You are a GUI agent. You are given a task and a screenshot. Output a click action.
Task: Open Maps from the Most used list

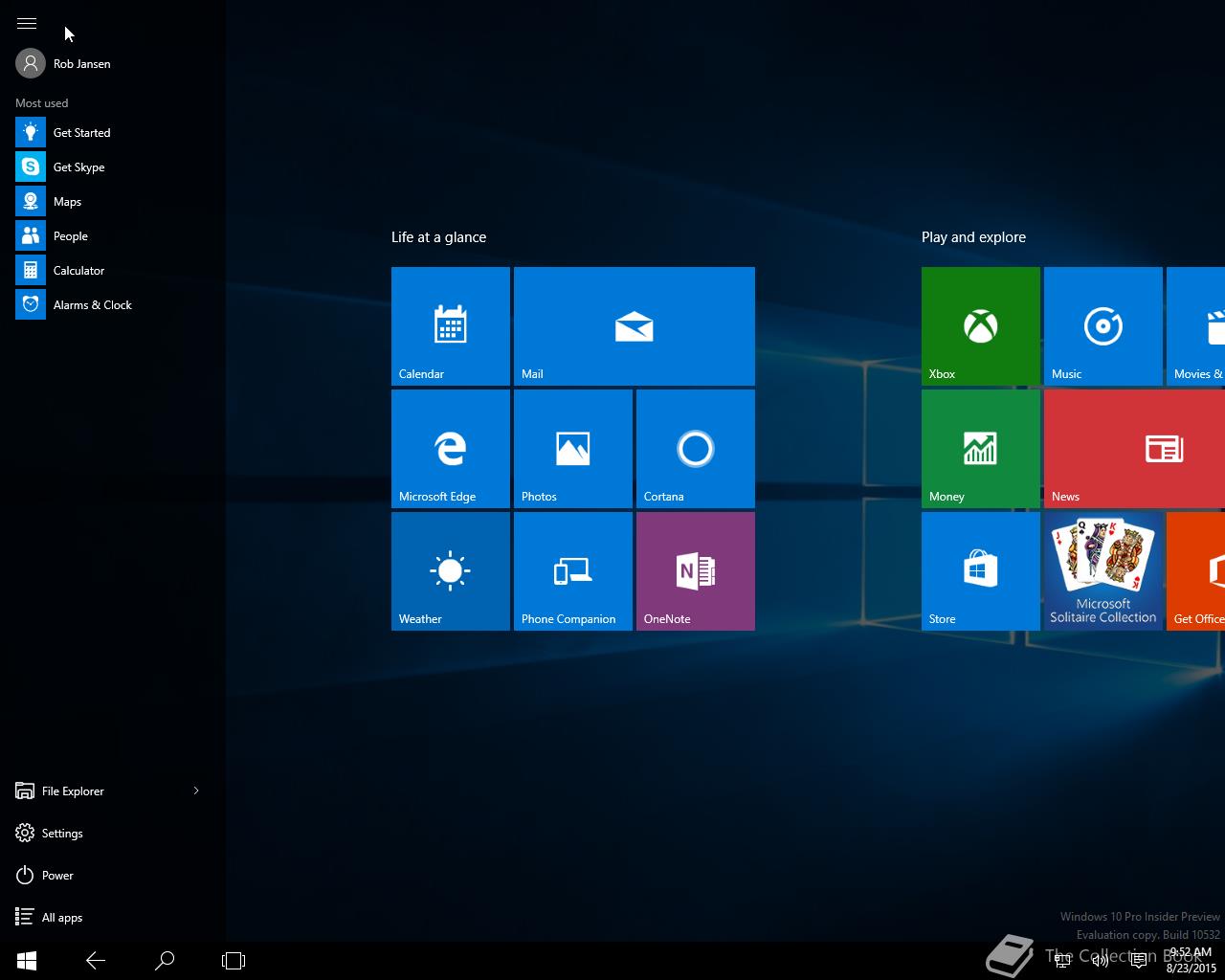pos(113,202)
